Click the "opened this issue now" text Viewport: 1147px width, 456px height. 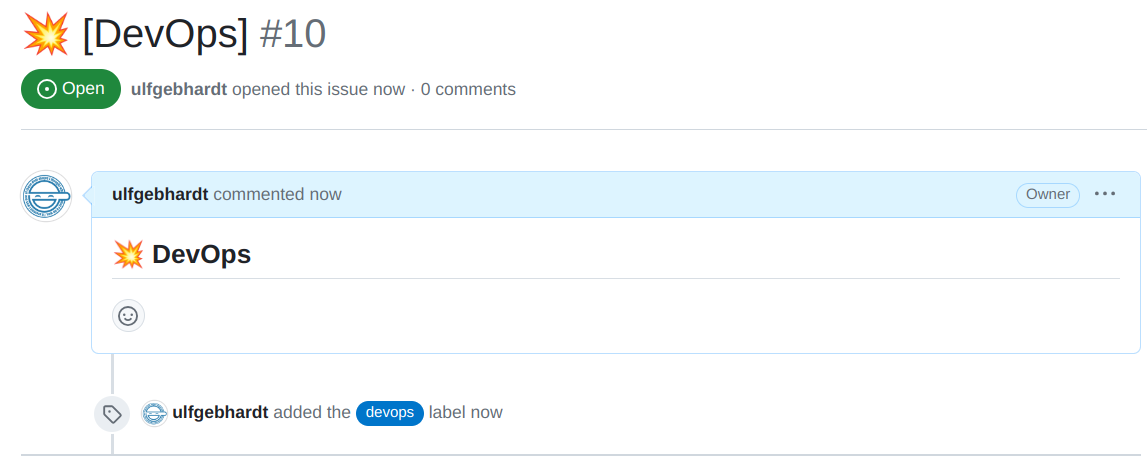(318, 89)
